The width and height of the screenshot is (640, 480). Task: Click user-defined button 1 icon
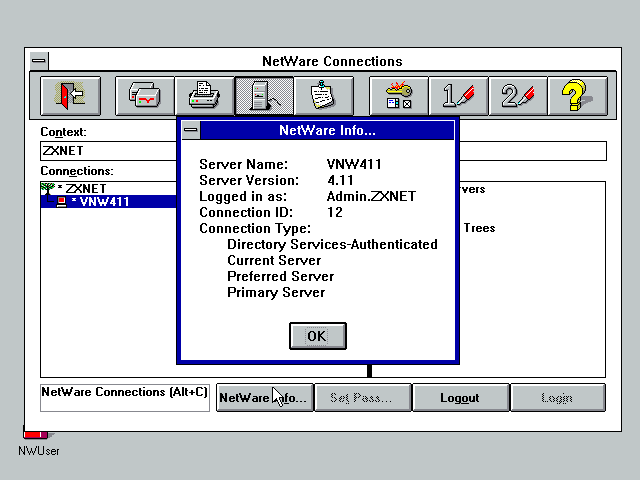pyautogui.click(x=458, y=96)
